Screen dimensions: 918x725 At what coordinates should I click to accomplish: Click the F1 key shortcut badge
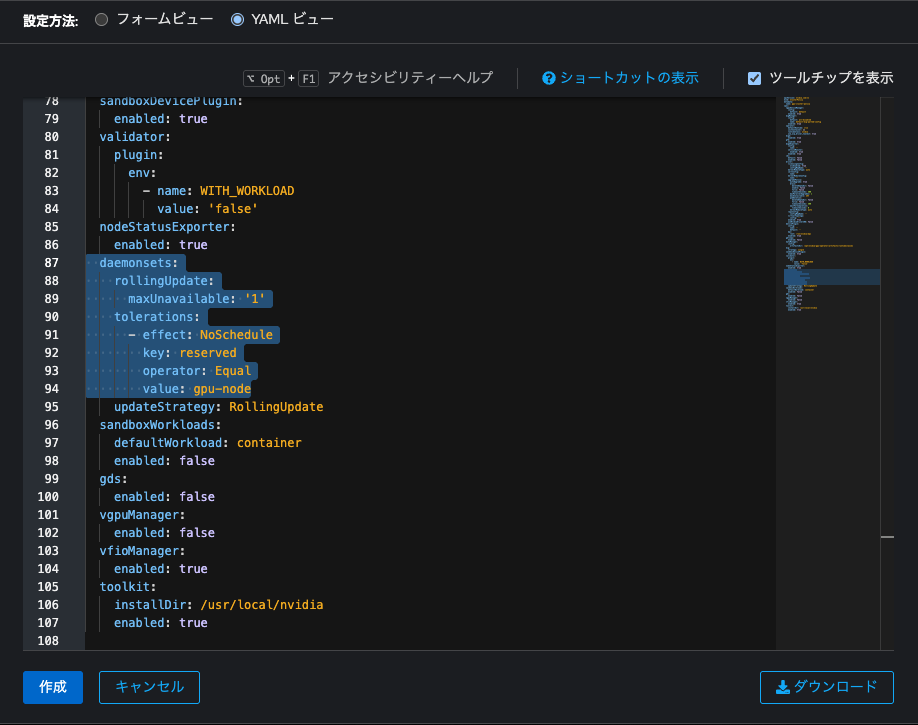pyautogui.click(x=309, y=78)
